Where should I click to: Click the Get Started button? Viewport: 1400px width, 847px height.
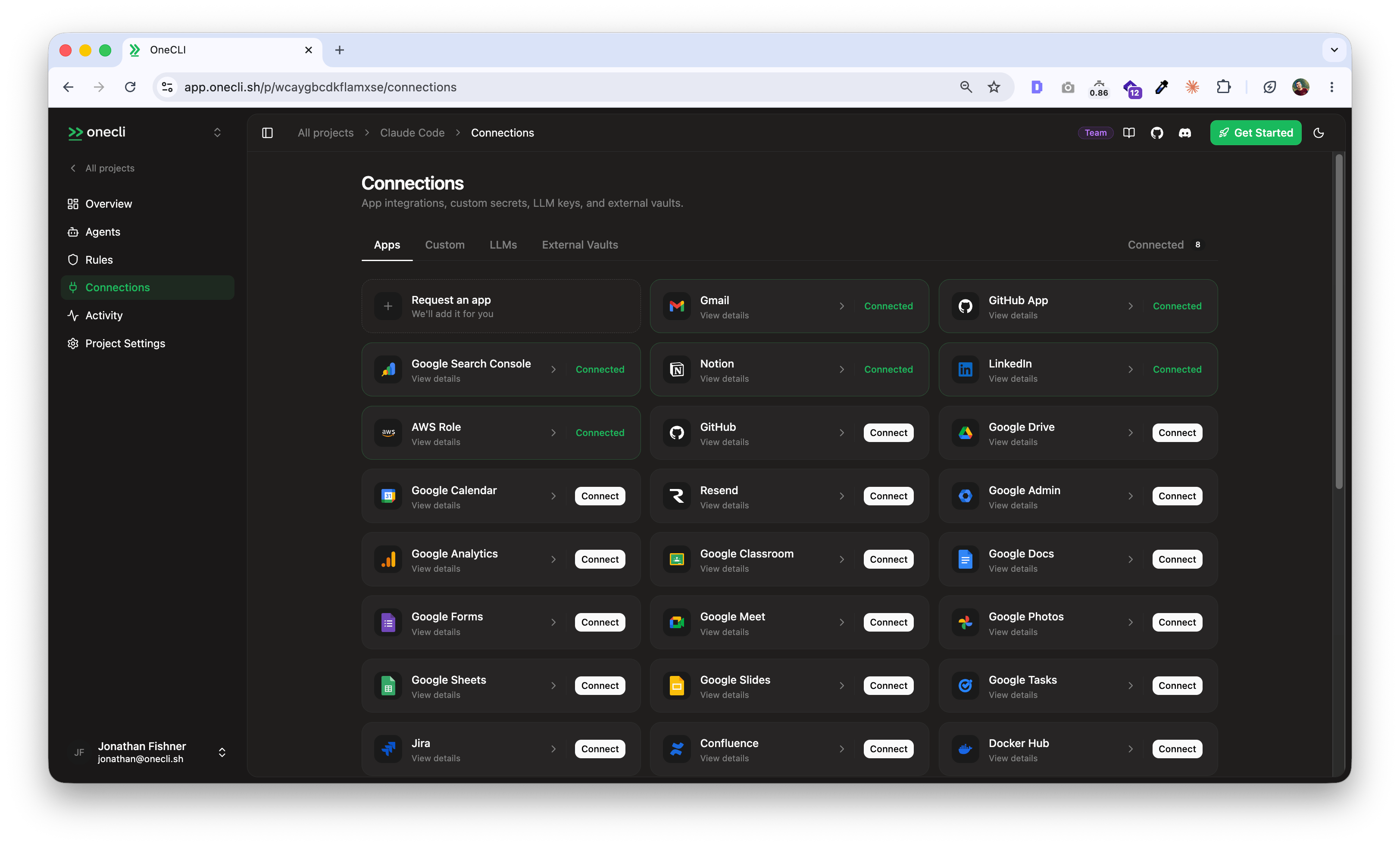[1255, 132]
